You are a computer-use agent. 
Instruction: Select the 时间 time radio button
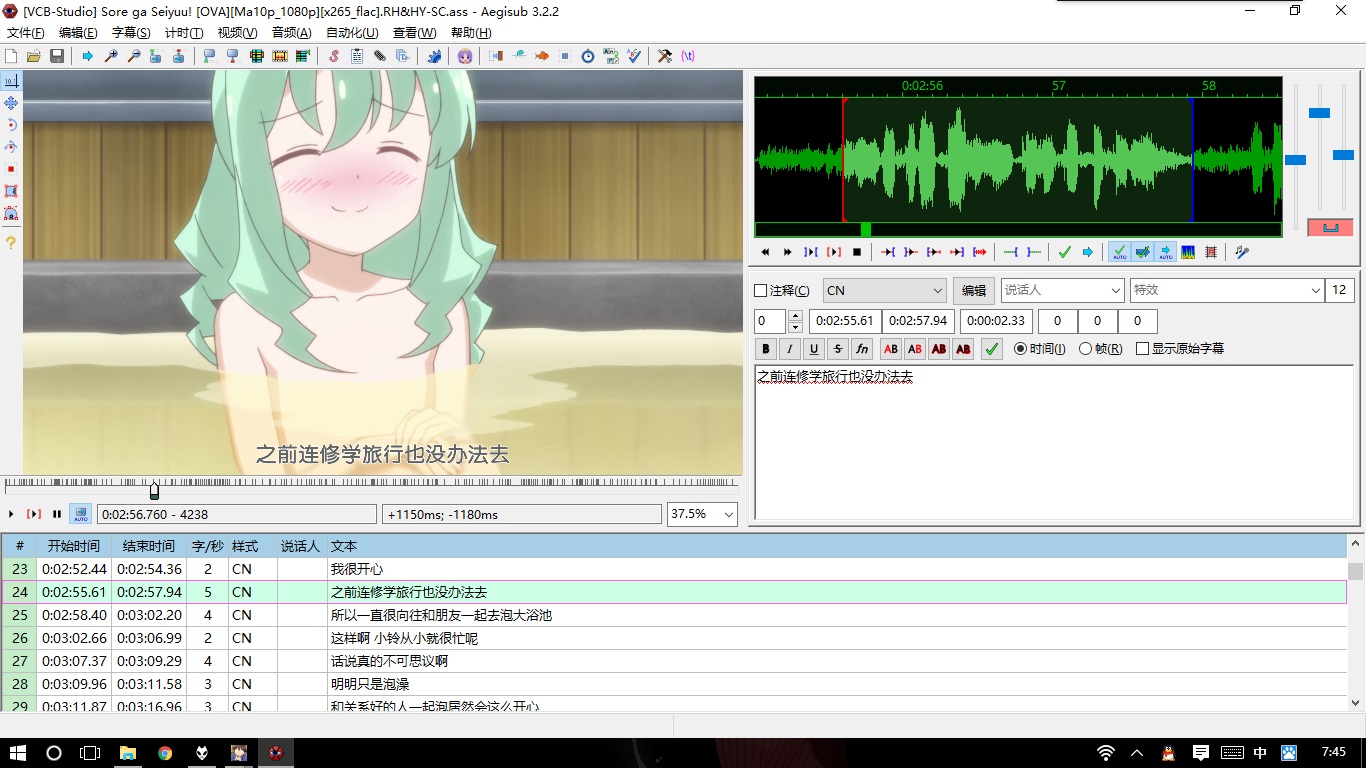[1020, 349]
